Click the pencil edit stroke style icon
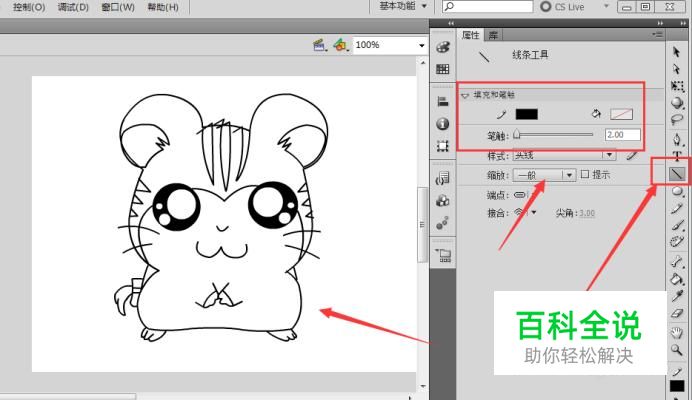This screenshot has height=400, width=692. point(631,155)
